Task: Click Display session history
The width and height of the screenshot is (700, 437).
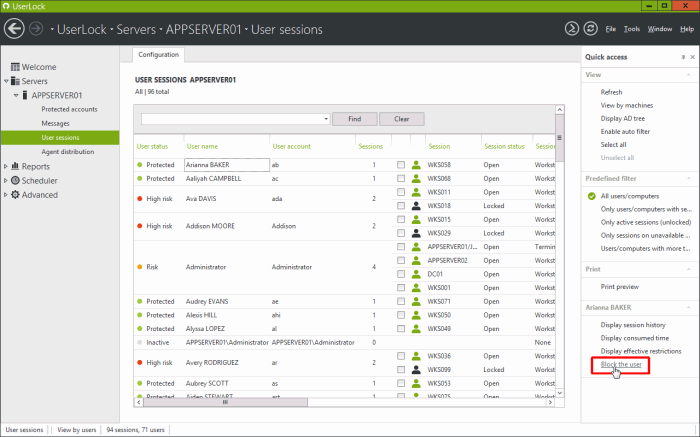Action: (633, 325)
